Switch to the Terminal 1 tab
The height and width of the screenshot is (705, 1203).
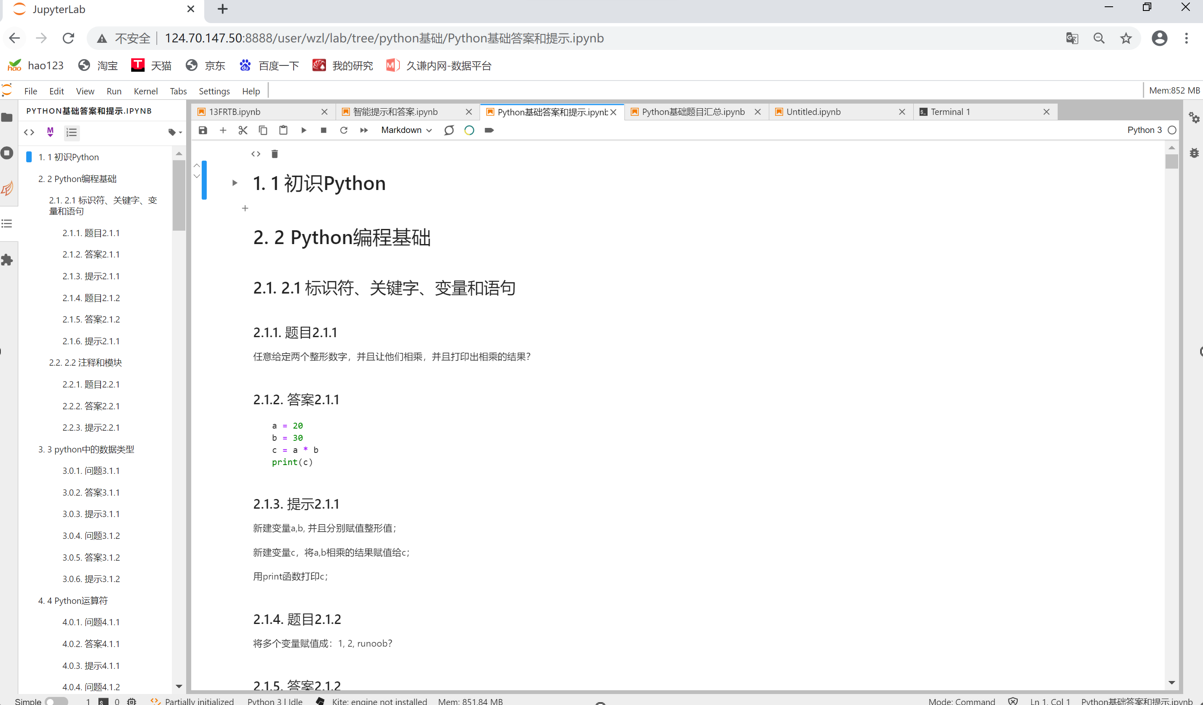pyautogui.click(x=950, y=112)
